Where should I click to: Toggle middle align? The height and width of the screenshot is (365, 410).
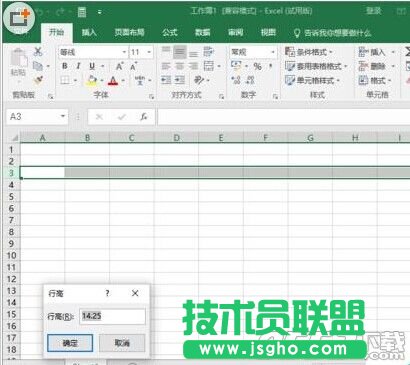180,52
